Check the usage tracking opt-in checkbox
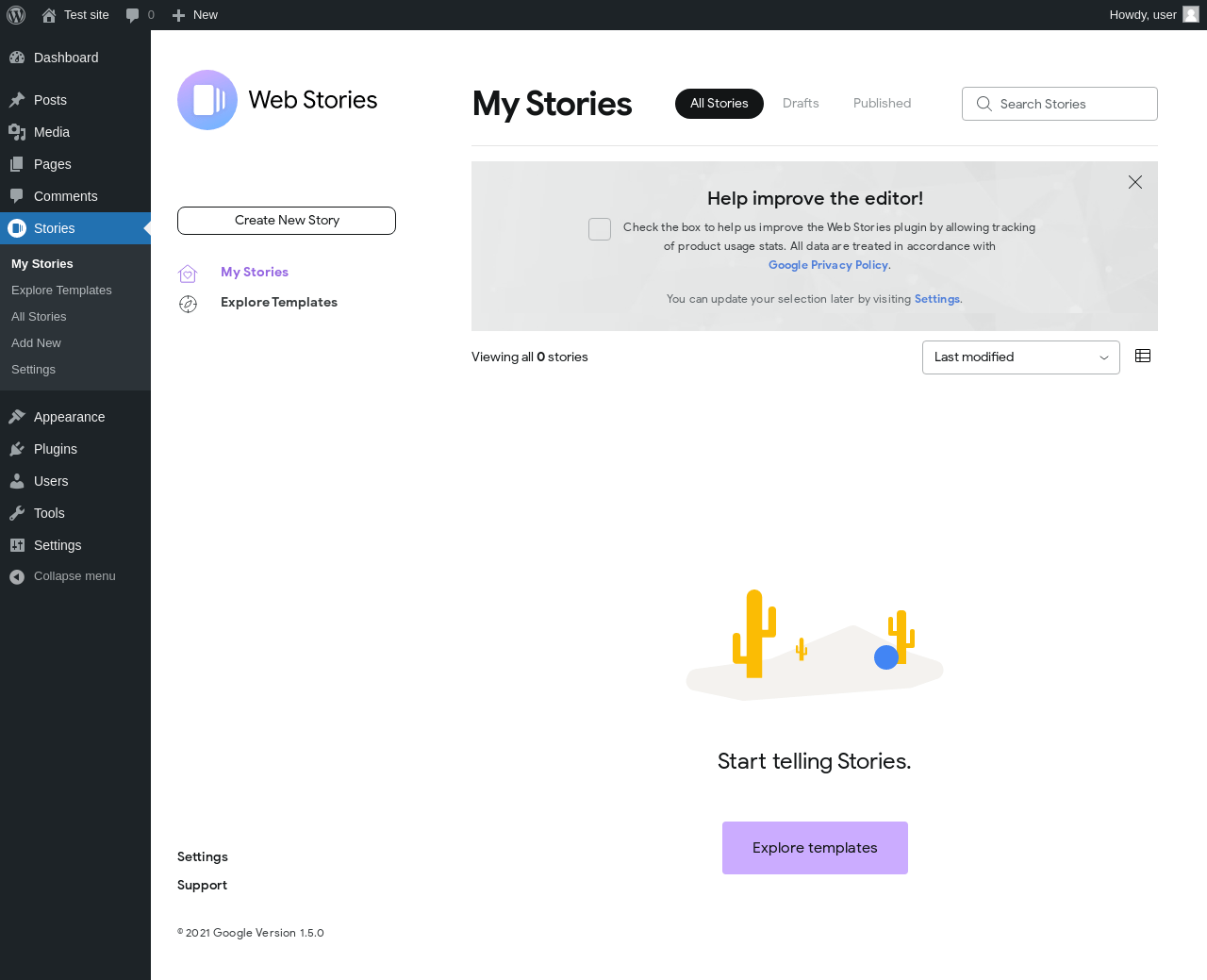Viewport: 1207px width, 980px height. (x=600, y=229)
